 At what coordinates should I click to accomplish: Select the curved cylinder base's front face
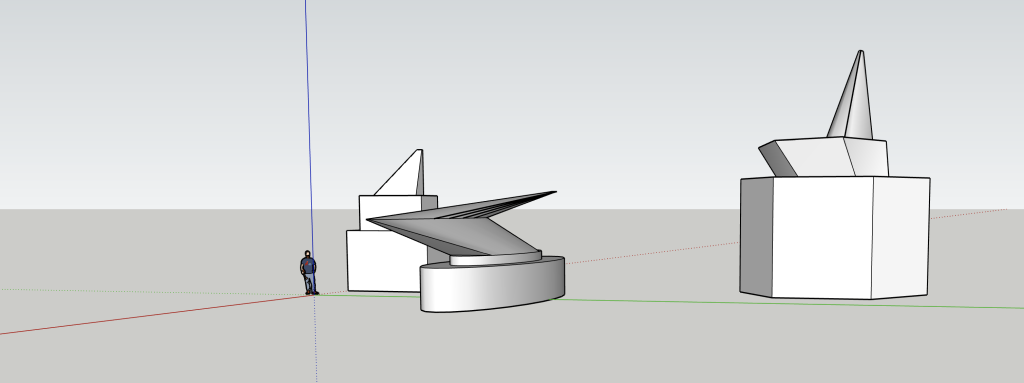(490, 288)
